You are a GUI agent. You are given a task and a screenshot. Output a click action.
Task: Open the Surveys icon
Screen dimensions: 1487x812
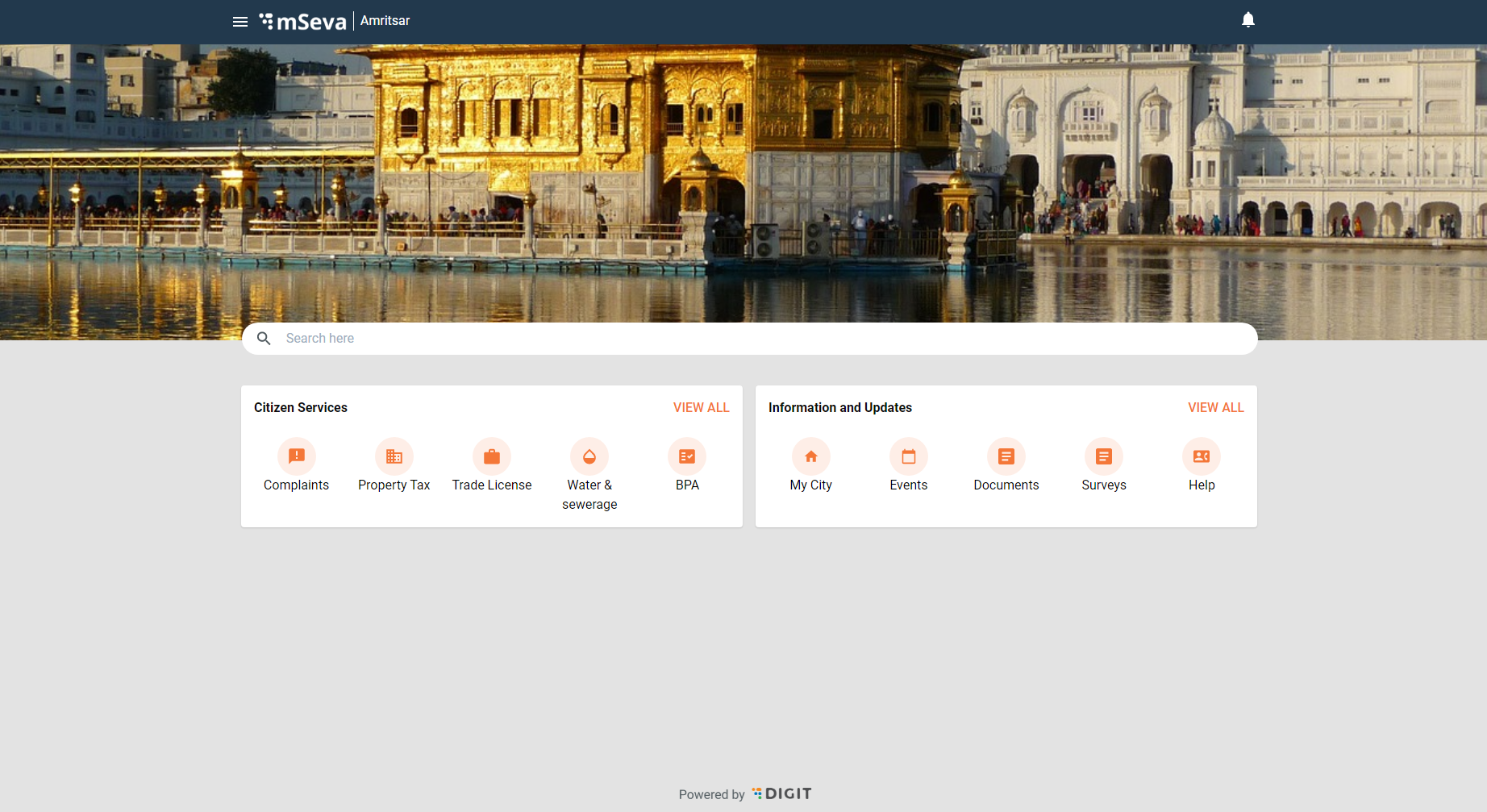click(1103, 456)
